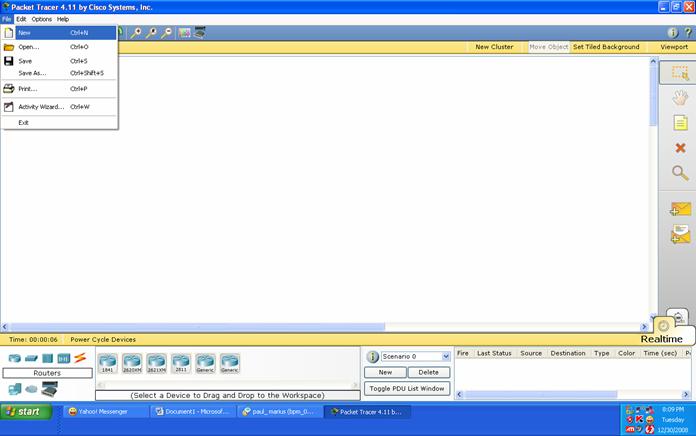Click the Add Simple PDU envelope icon
Viewport: 696px width, 436px height.
coord(680,209)
